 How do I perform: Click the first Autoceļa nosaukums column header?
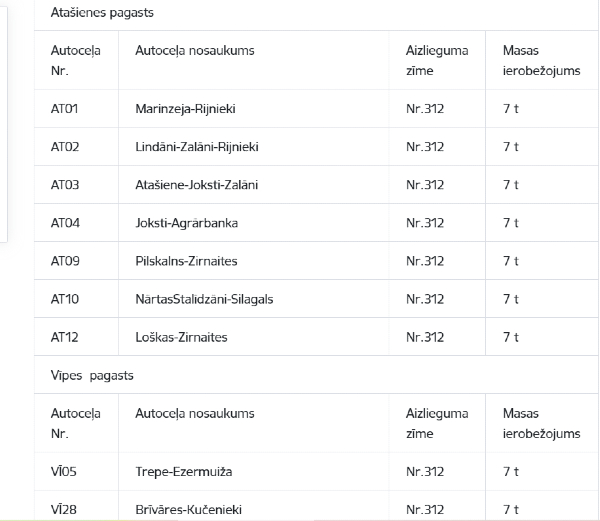pos(195,50)
